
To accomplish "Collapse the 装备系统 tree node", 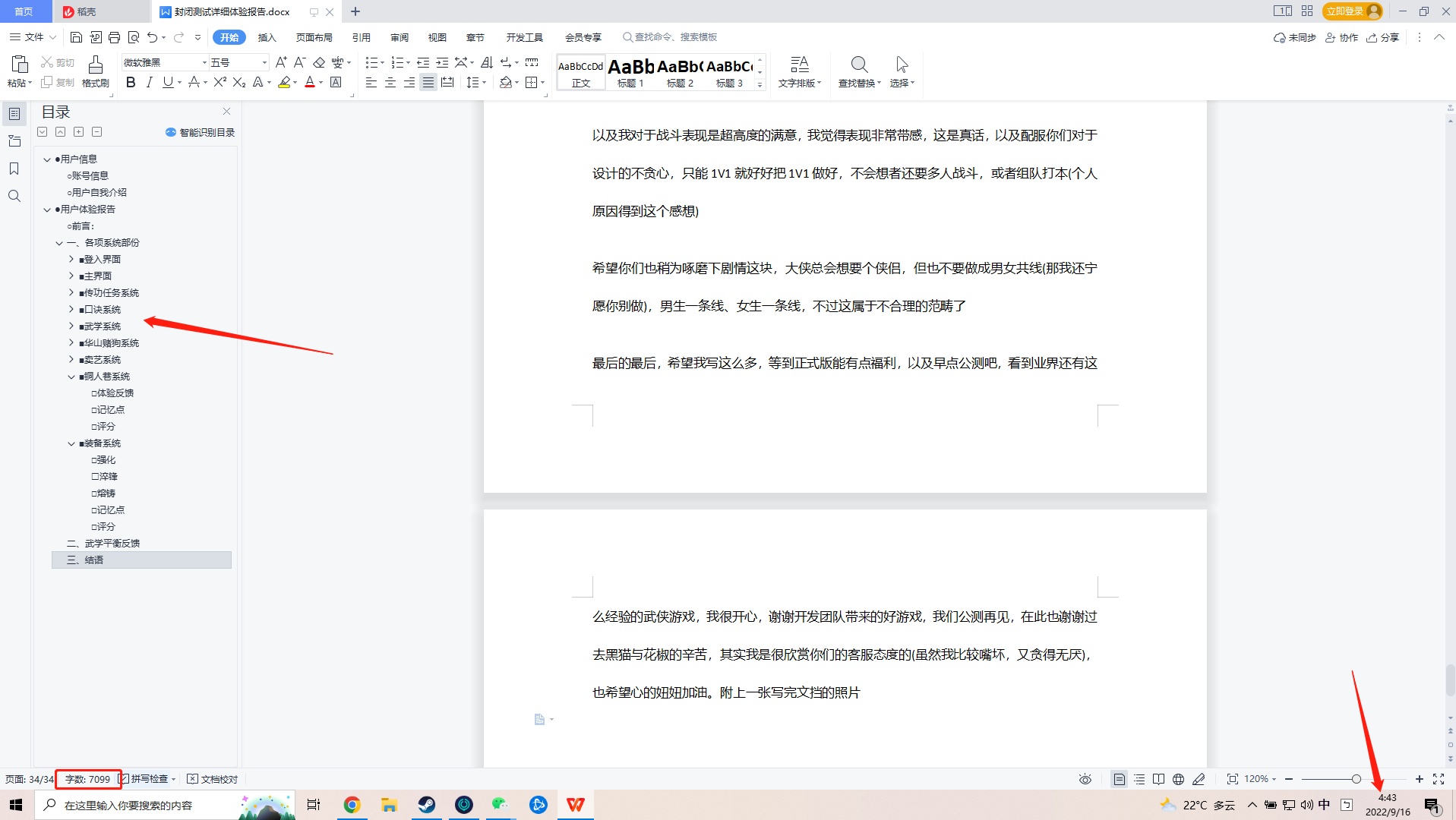I will (x=71, y=443).
